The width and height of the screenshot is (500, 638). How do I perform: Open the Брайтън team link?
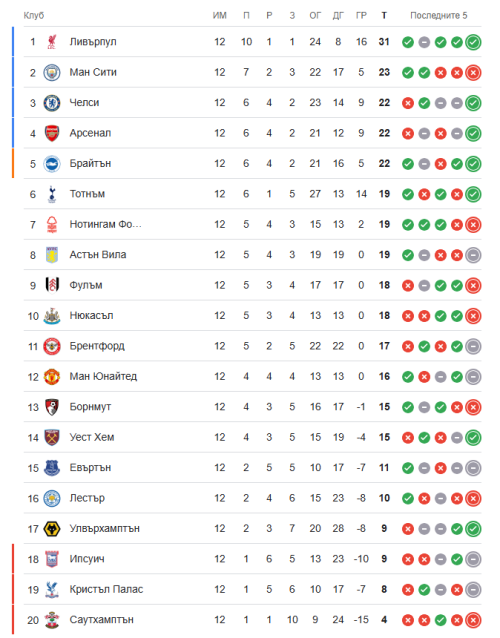[x=90, y=164]
